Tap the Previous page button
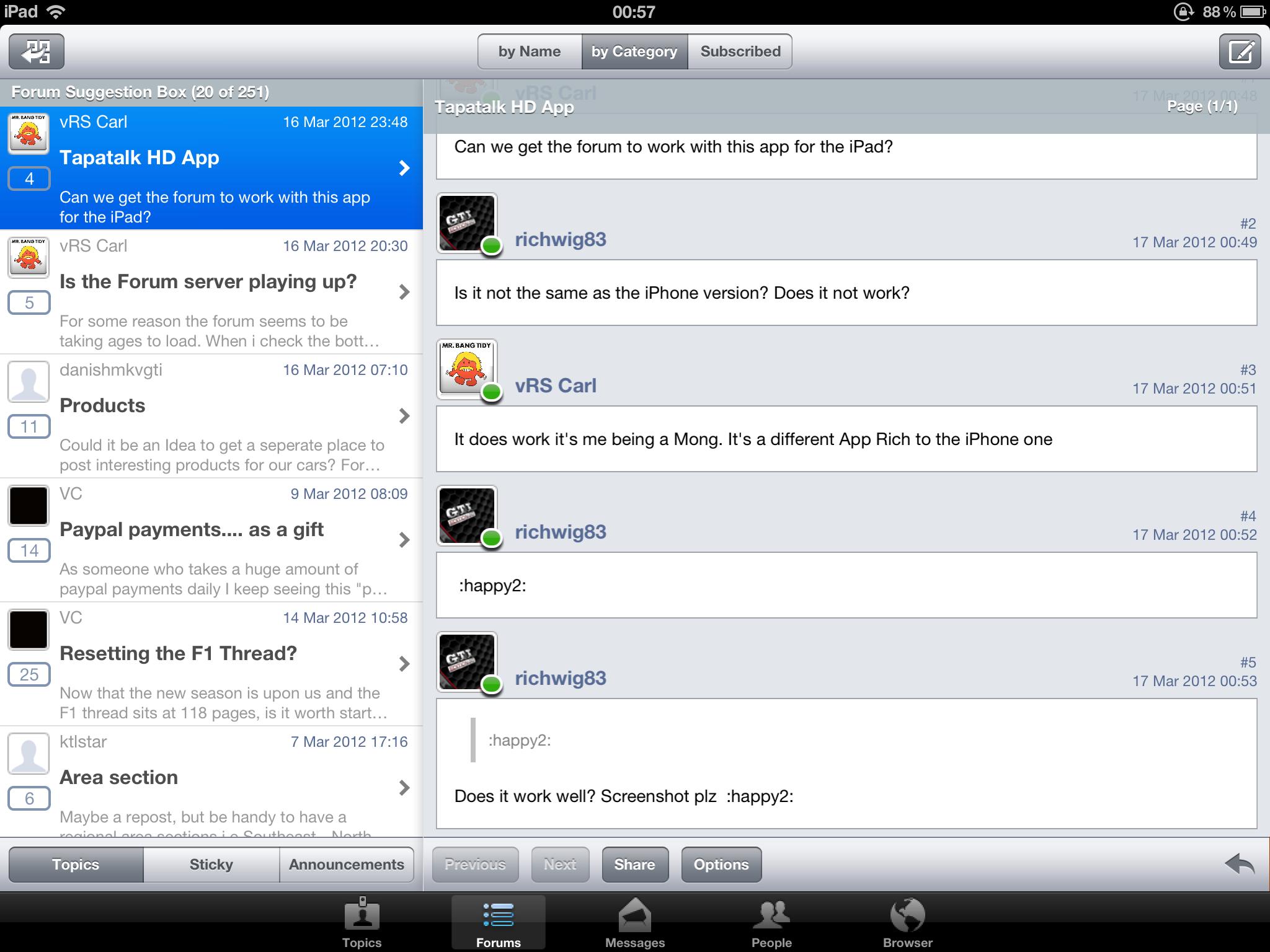 [x=475, y=865]
